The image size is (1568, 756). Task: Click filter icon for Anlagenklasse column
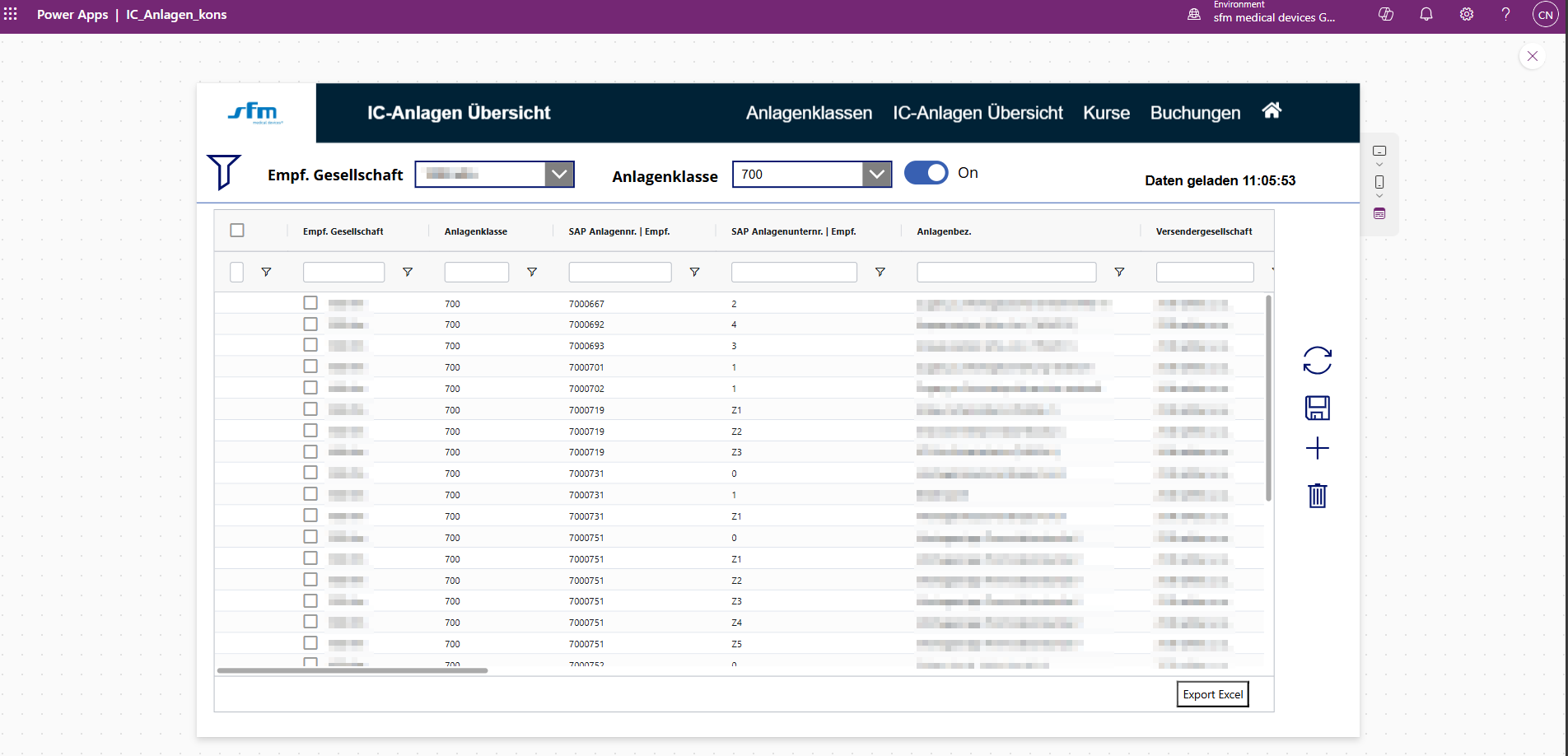coord(532,272)
